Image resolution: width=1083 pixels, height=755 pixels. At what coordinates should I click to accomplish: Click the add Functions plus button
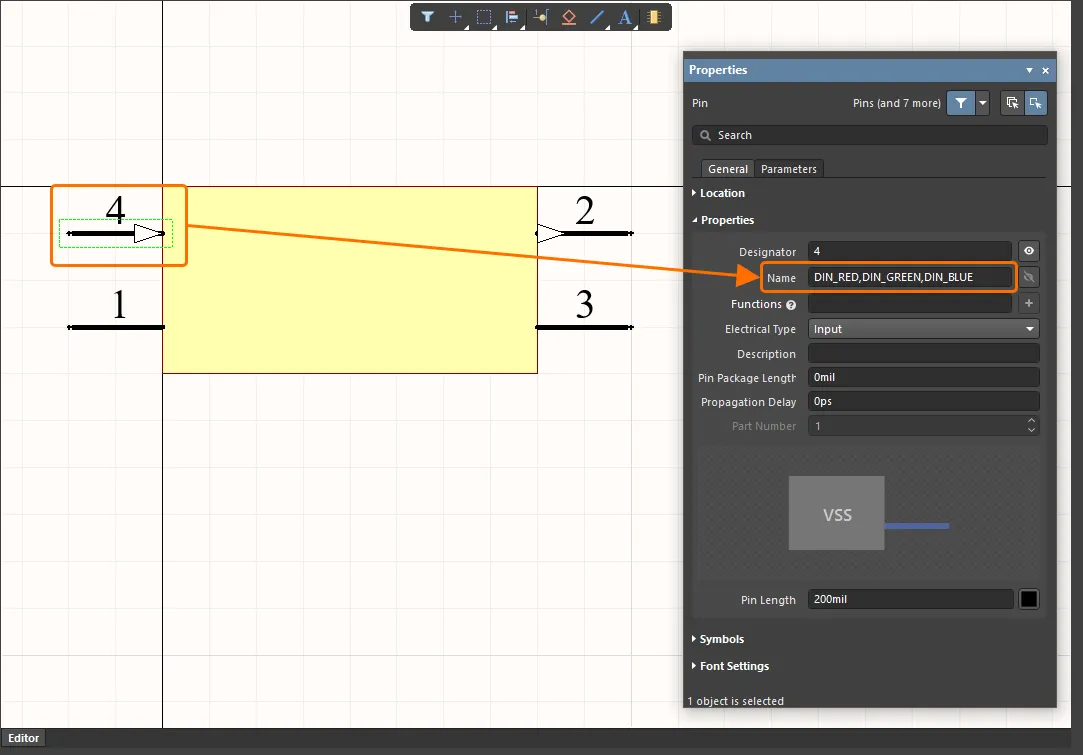point(1029,304)
